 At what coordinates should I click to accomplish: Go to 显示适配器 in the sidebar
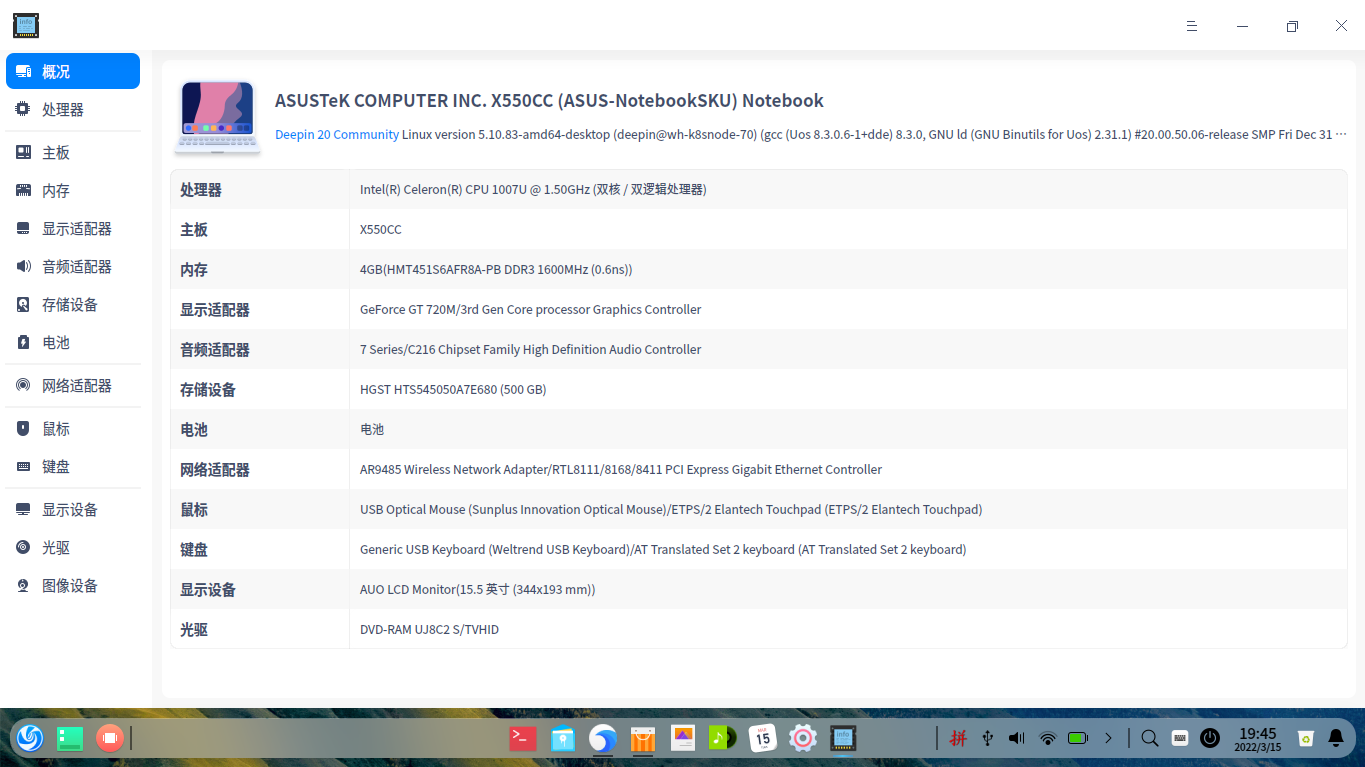(x=73, y=228)
